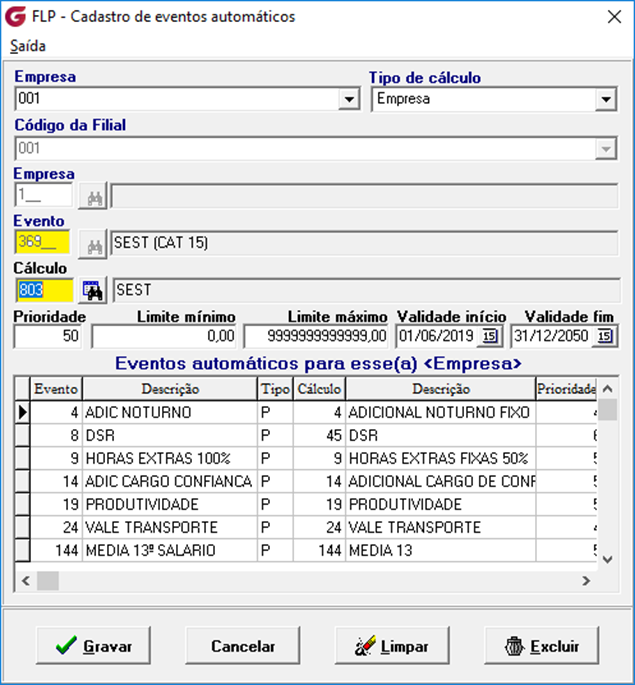Click the vertical scrollbar thumb

pos(607,409)
